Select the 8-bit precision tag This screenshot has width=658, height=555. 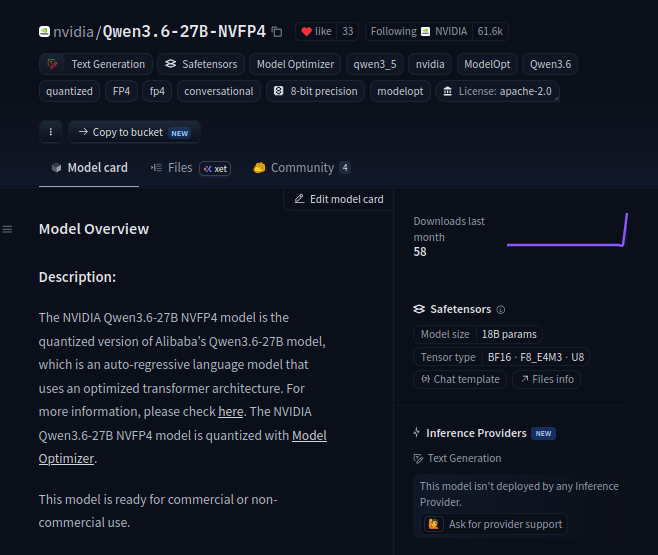point(316,91)
